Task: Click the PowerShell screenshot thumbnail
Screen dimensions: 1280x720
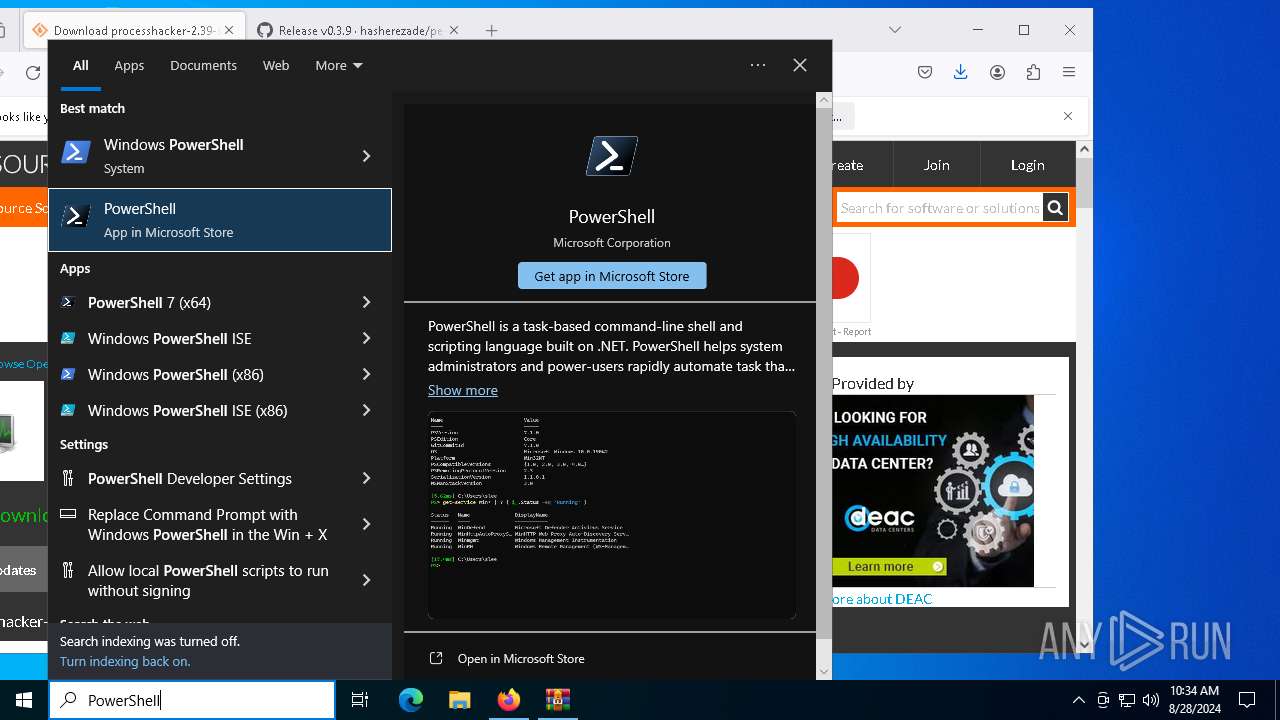Action: coord(612,515)
